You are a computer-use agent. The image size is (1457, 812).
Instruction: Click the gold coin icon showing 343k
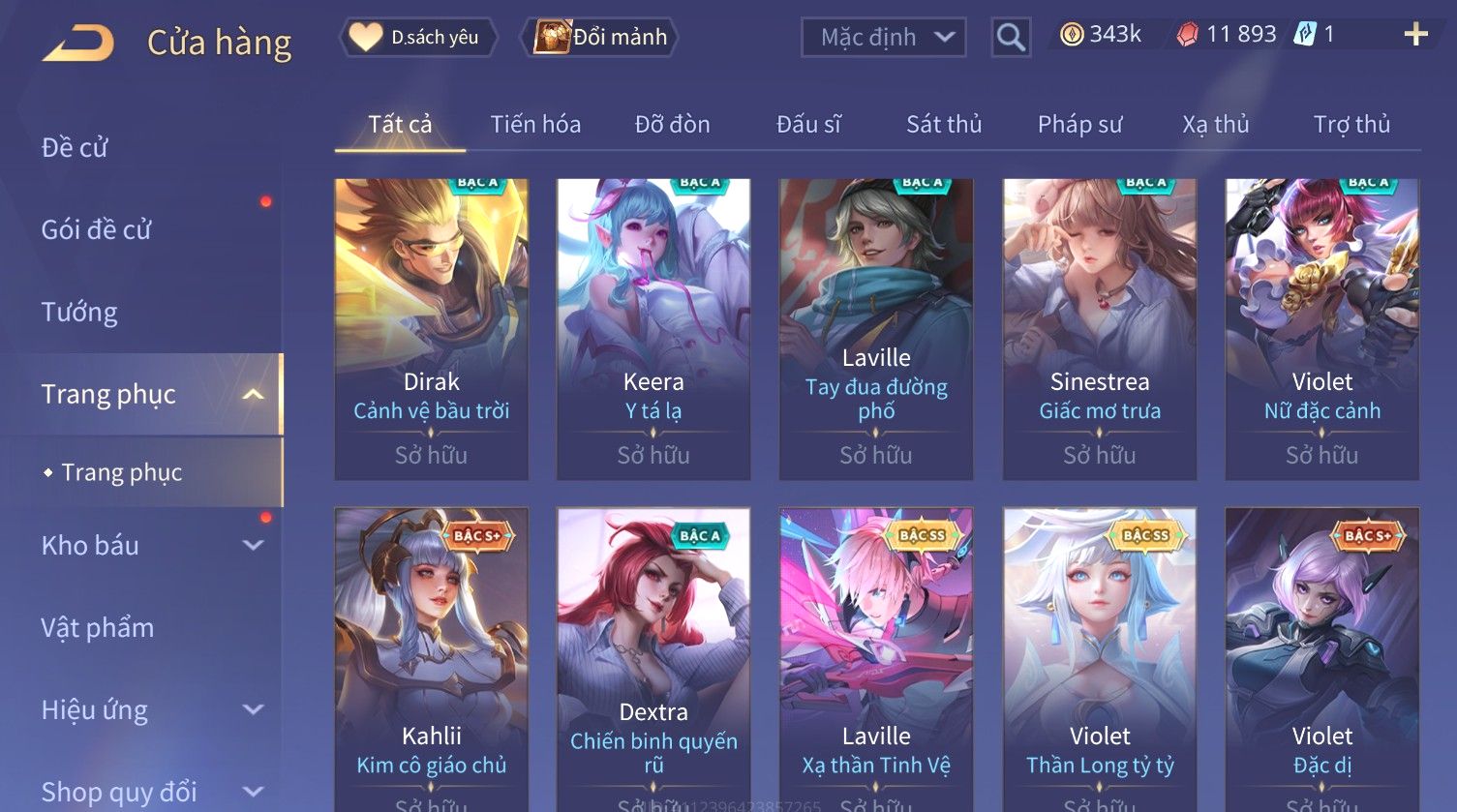pos(1072,35)
